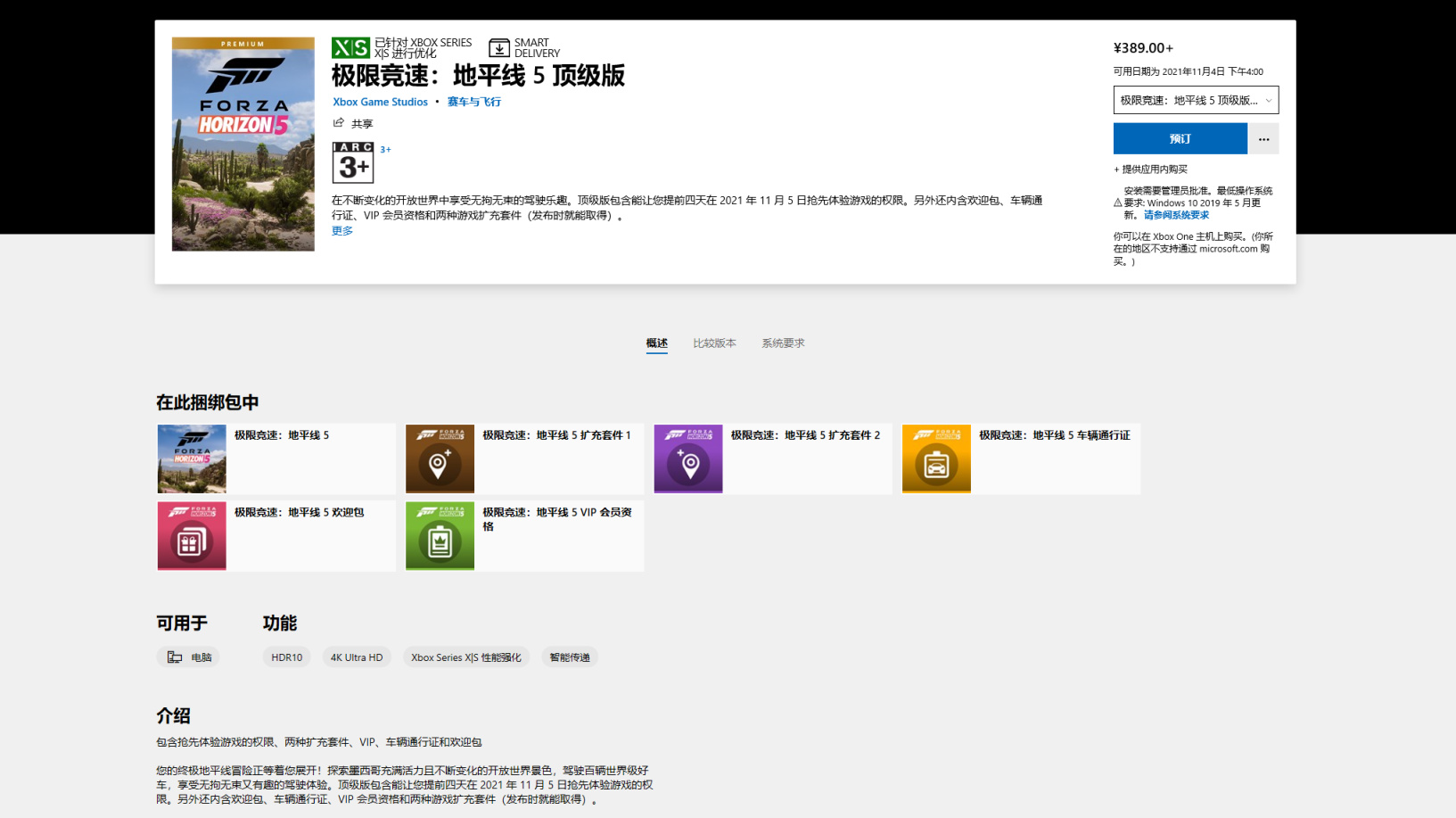
Task: Click the 介绍 introduction heading
Action: click(x=173, y=715)
